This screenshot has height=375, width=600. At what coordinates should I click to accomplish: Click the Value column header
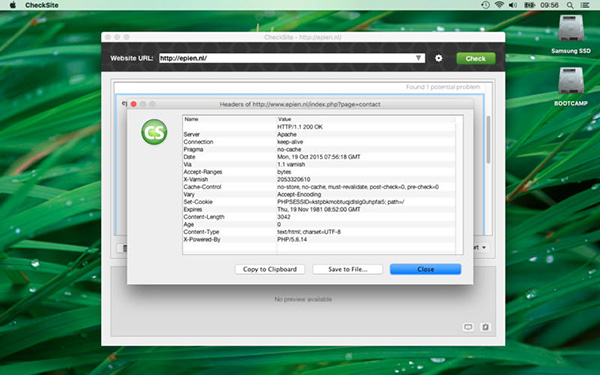(x=366, y=119)
